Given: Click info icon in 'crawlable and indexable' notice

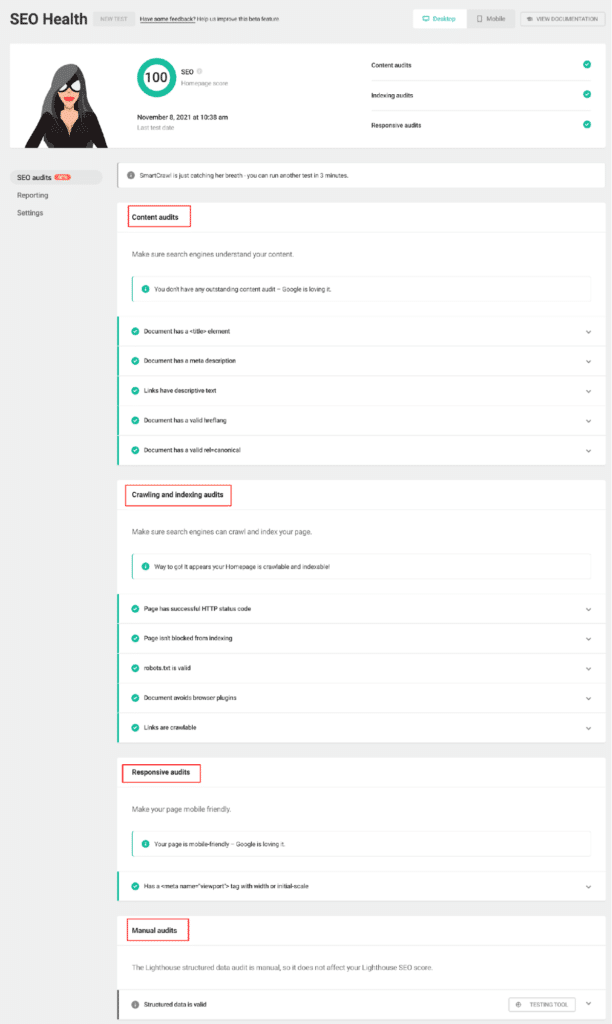Looking at the screenshot, I should pos(145,566).
